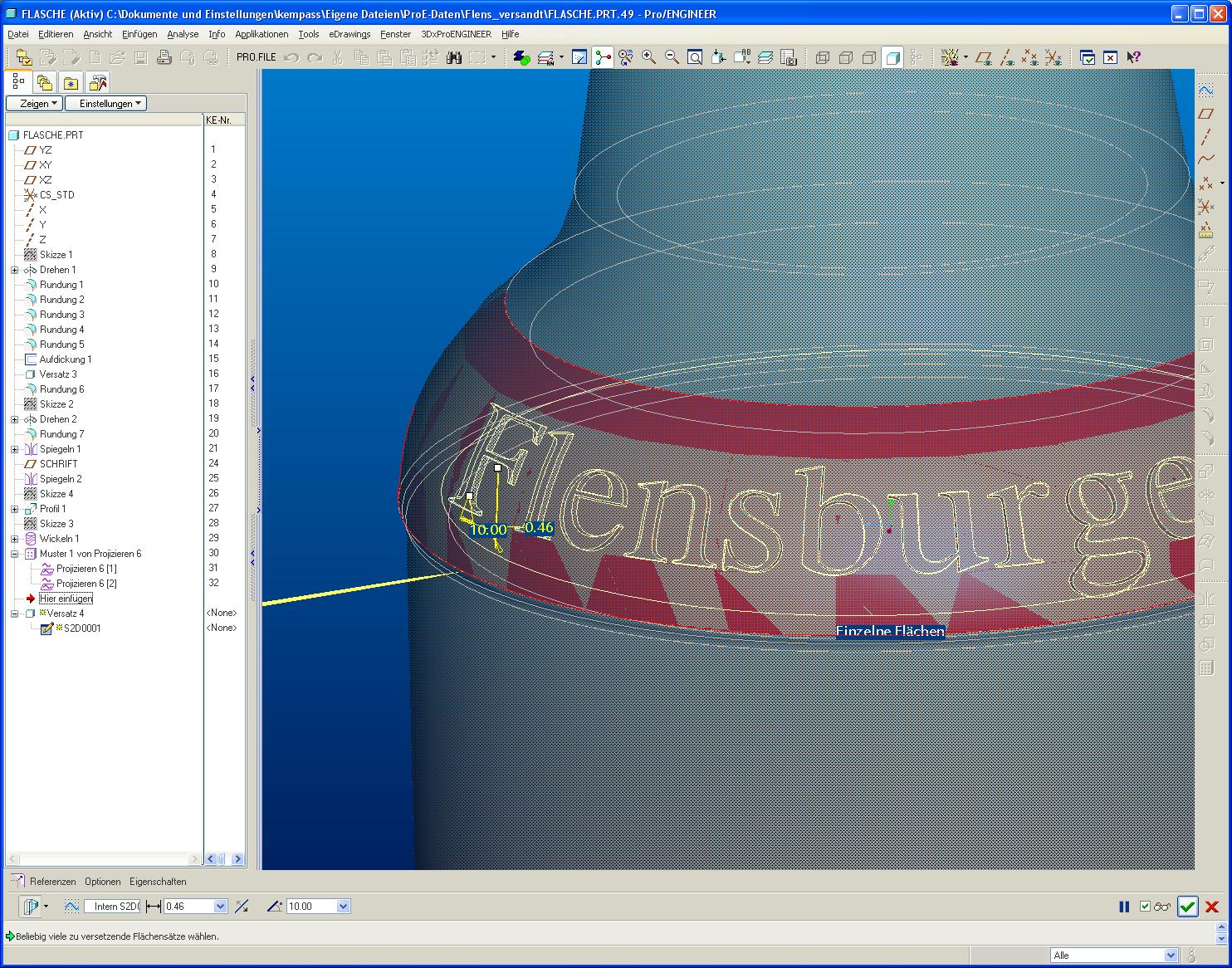Click the print icon in the toolbar
The height and width of the screenshot is (968, 1232).
click(x=164, y=57)
